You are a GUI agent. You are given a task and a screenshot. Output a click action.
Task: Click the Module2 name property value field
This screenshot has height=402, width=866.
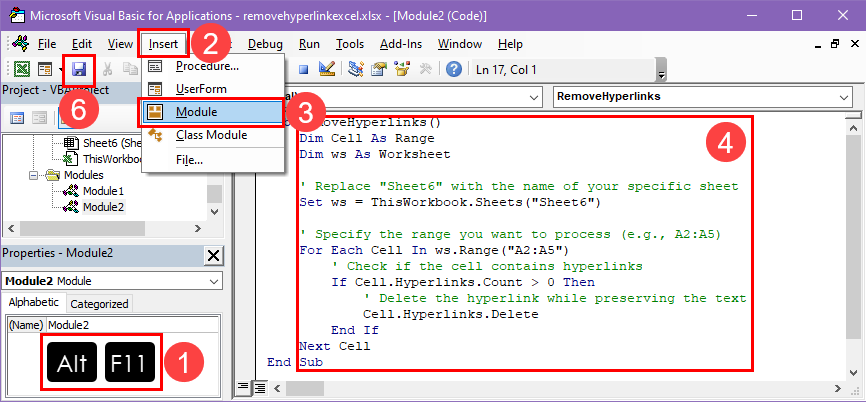tap(133, 325)
